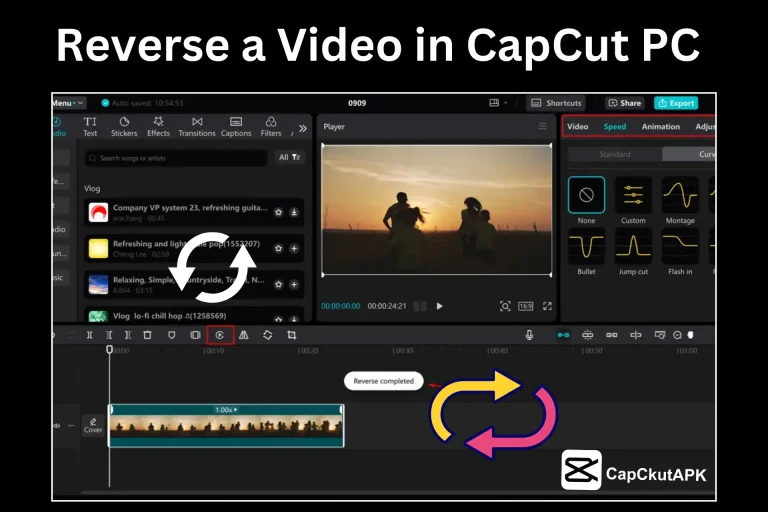The width and height of the screenshot is (768, 512).
Task: Favorite the Company VP system 23 track
Action: click(278, 212)
